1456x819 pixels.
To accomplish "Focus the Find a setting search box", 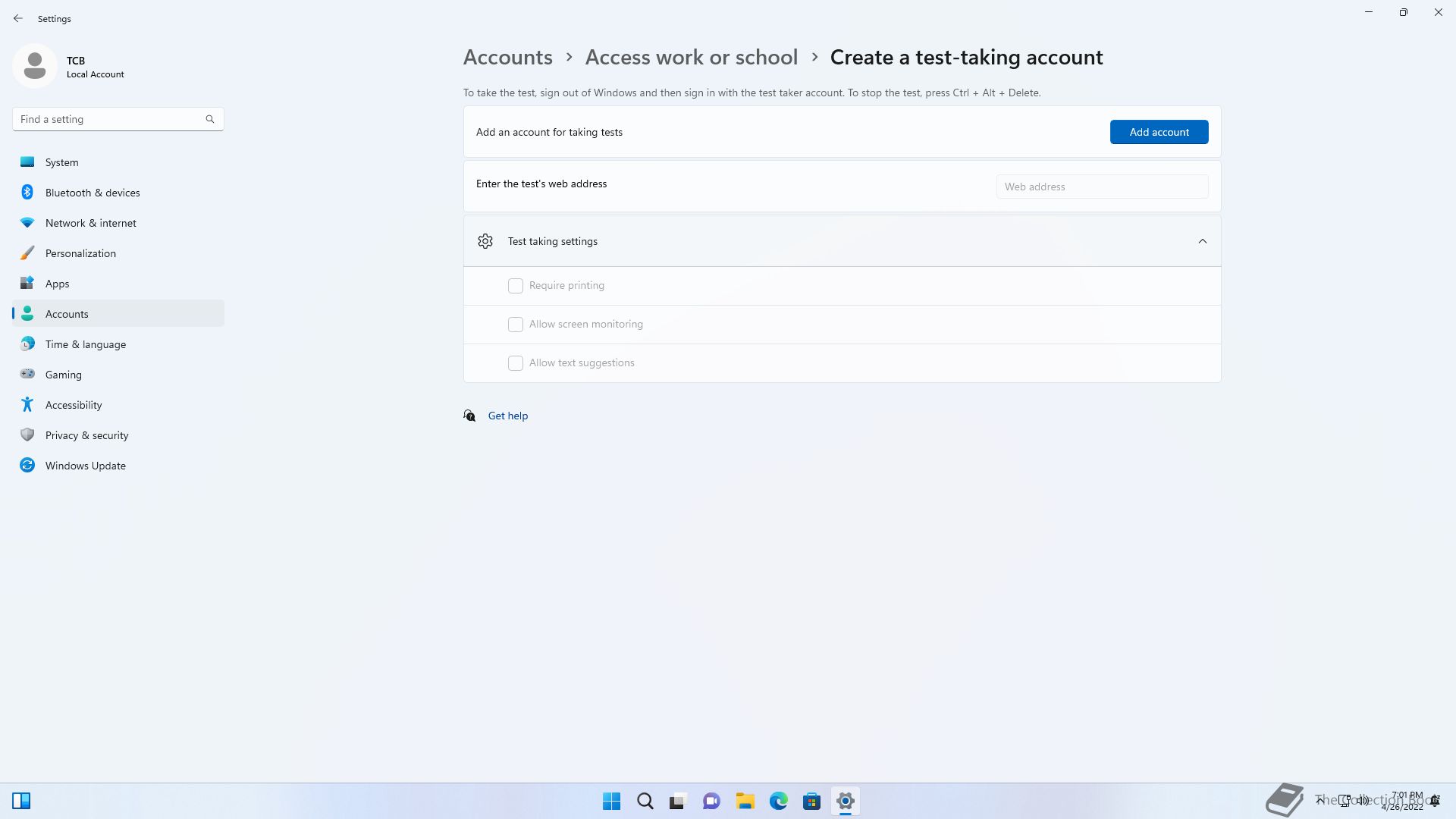I will 118,119.
